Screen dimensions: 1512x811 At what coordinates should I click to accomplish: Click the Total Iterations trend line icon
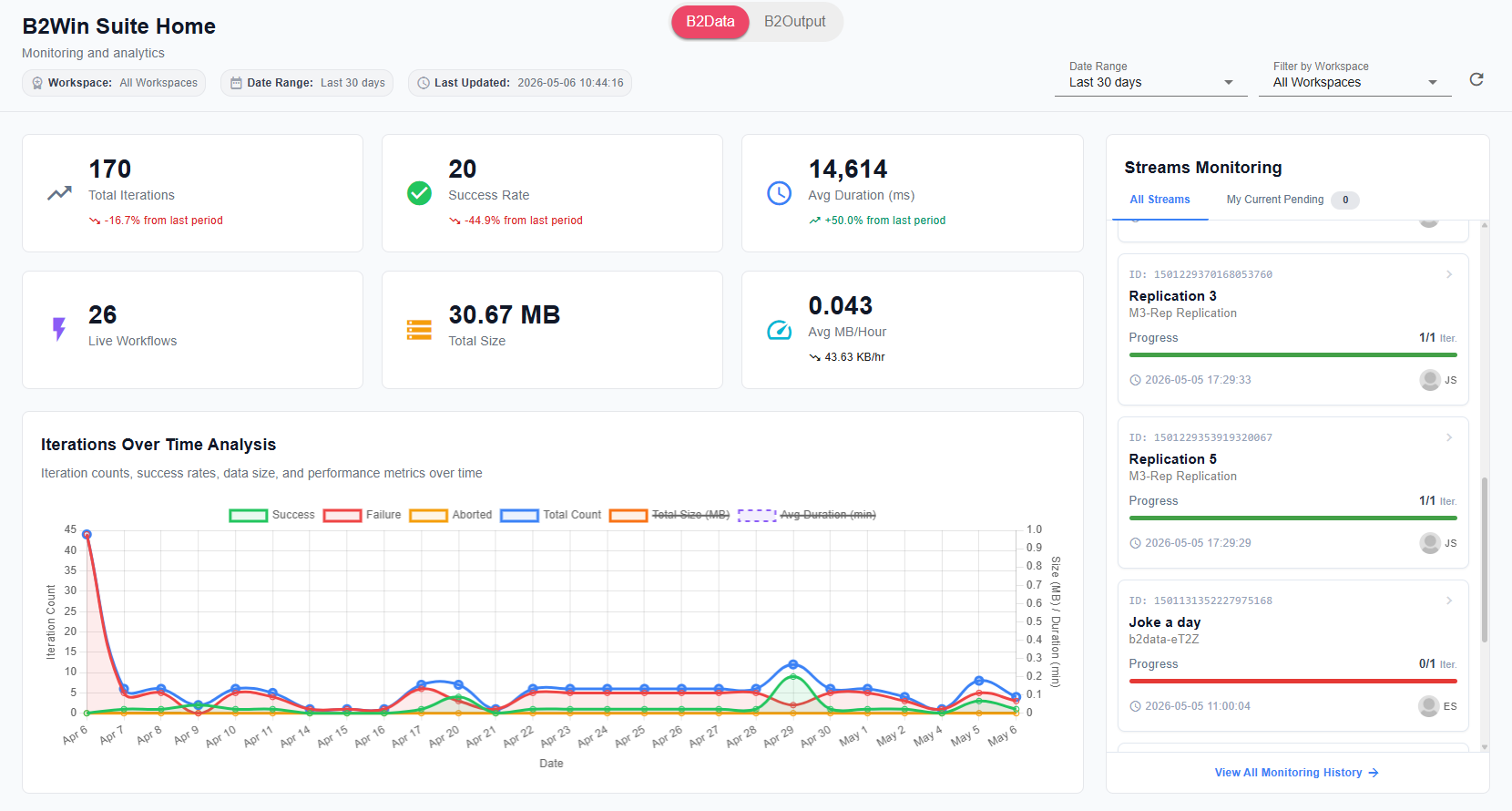click(59, 193)
